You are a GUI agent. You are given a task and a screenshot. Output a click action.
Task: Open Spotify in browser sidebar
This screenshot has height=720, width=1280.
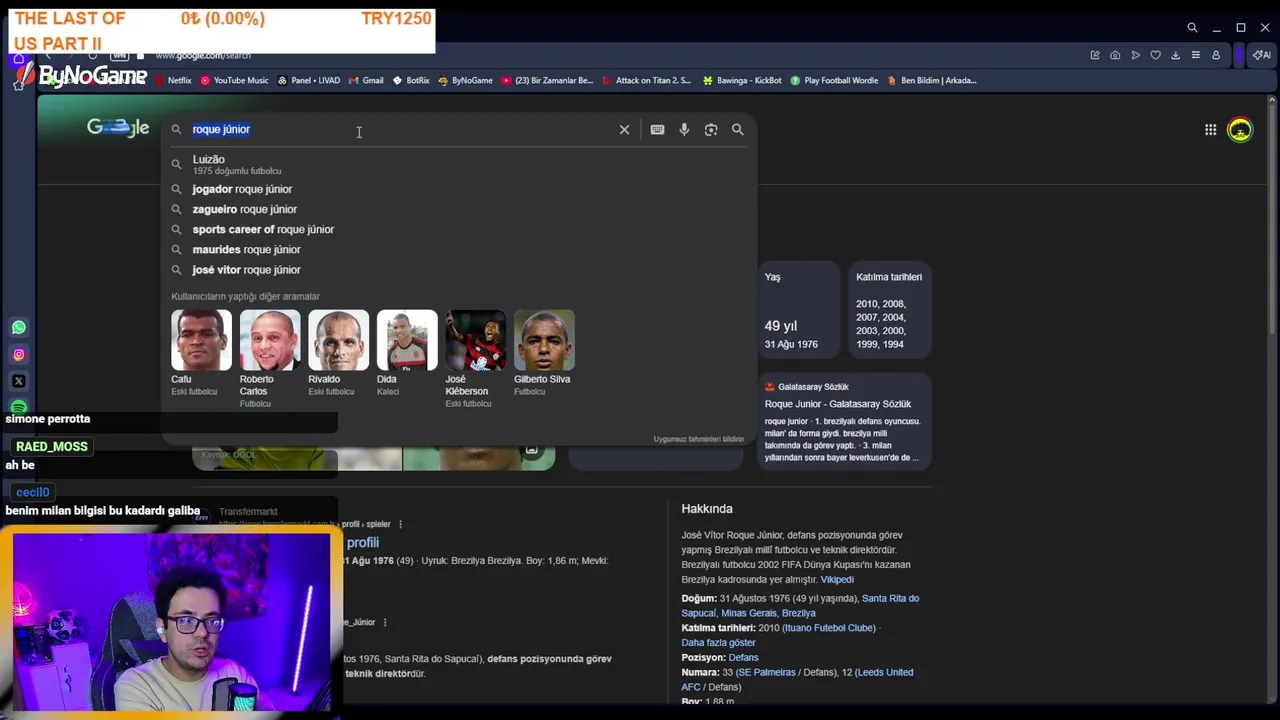click(19, 407)
